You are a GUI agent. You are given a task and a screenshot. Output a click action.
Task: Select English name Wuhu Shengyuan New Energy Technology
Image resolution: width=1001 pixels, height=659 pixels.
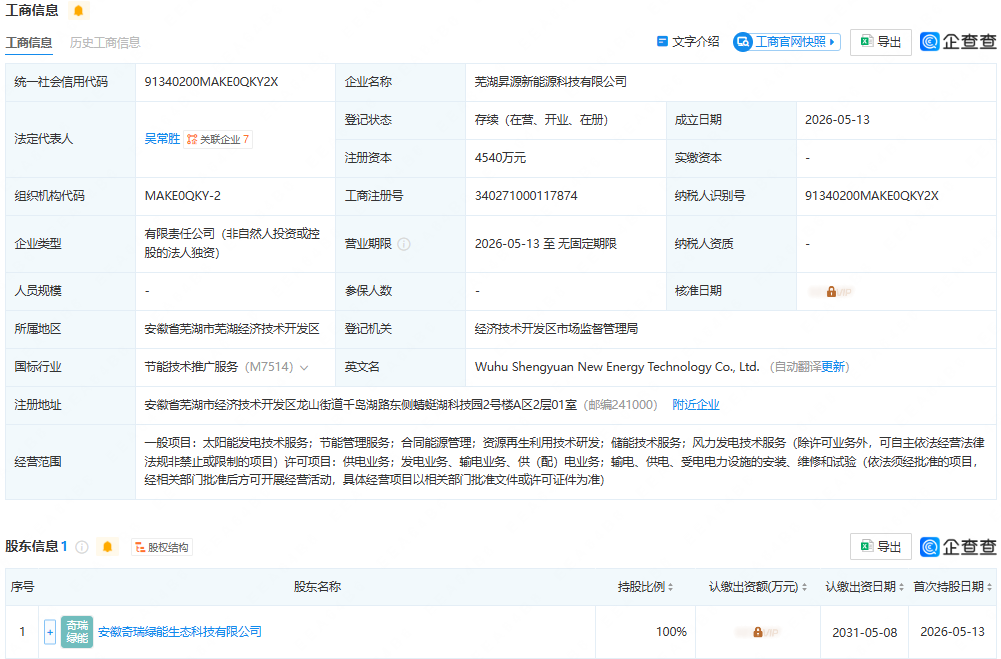[617, 367]
